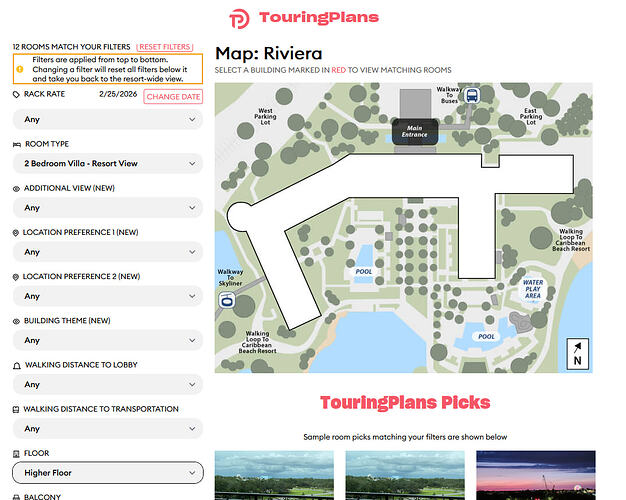Click the north compass icon on map
This screenshot has height=500, width=626.
pyautogui.click(x=578, y=355)
